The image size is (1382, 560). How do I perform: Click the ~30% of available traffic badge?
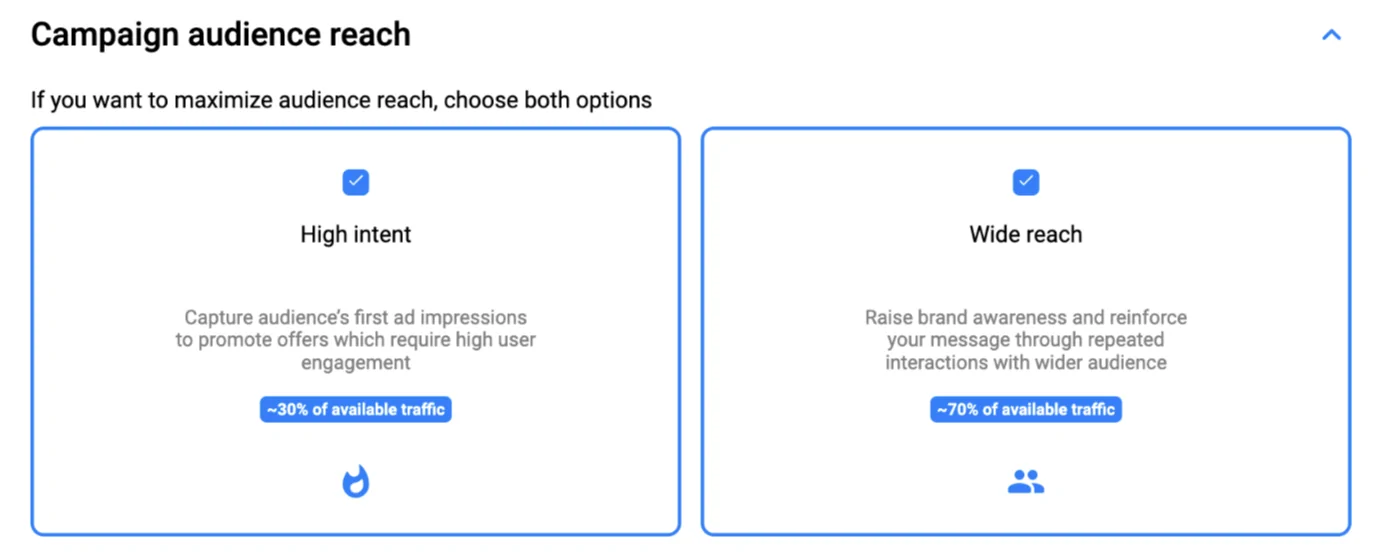(x=356, y=410)
